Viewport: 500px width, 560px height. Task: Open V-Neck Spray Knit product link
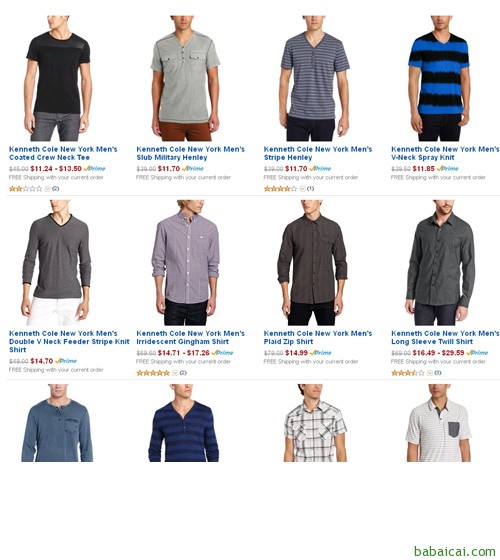tap(445, 153)
